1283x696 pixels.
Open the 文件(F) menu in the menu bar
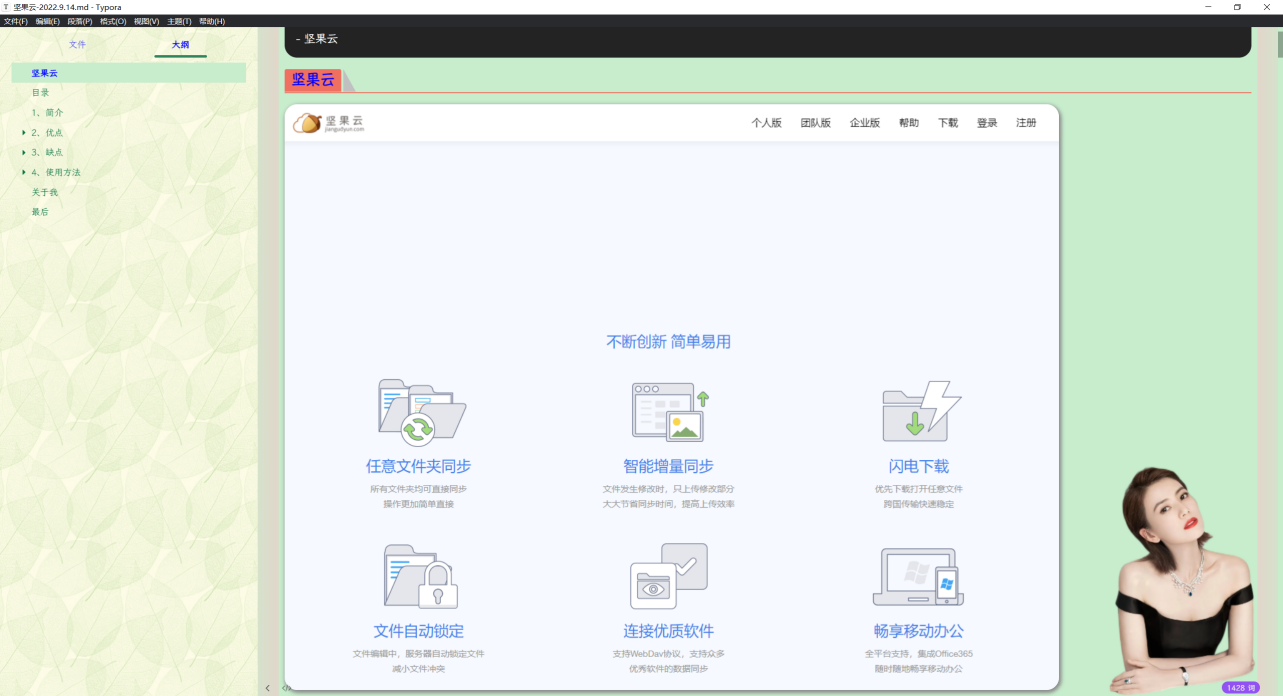pos(16,21)
